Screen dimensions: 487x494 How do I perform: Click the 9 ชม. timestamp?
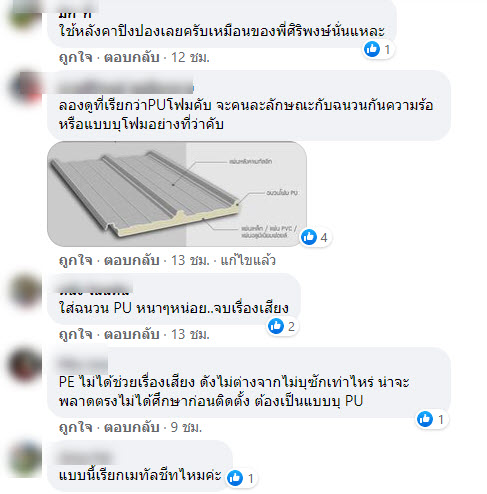(186, 427)
